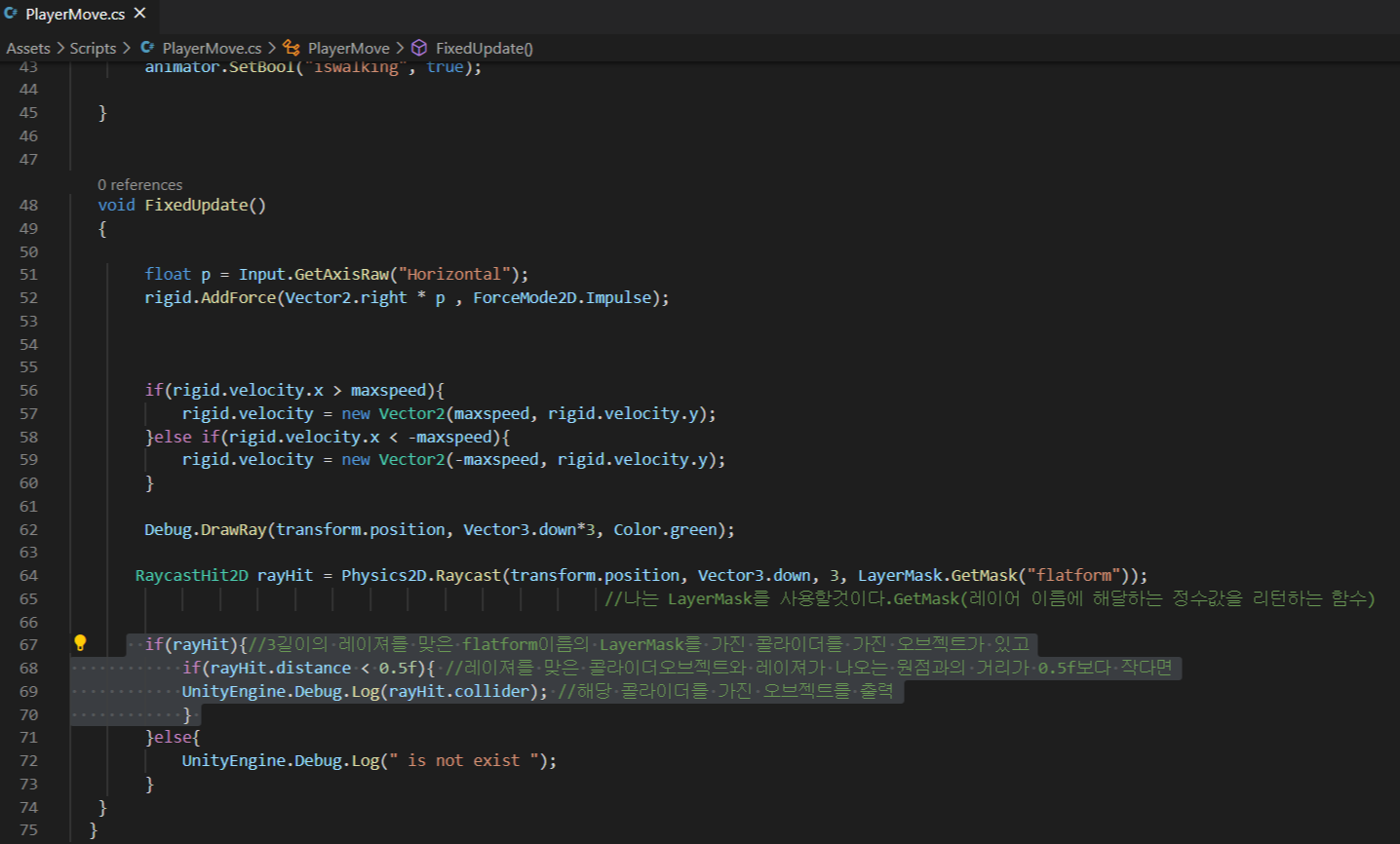
Task: Click the class symbol icon in breadcrumb
Action: pos(292,48)
